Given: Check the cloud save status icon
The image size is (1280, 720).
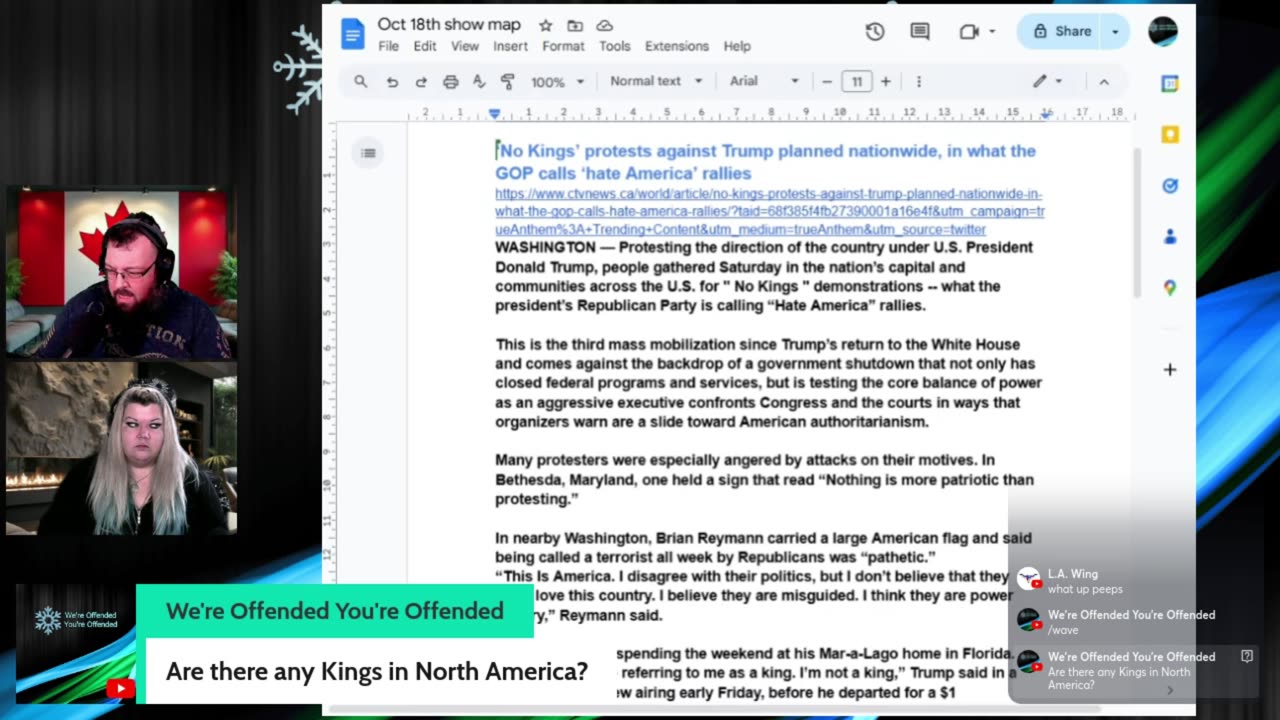Looking at the screenshot, I should 605,26.
